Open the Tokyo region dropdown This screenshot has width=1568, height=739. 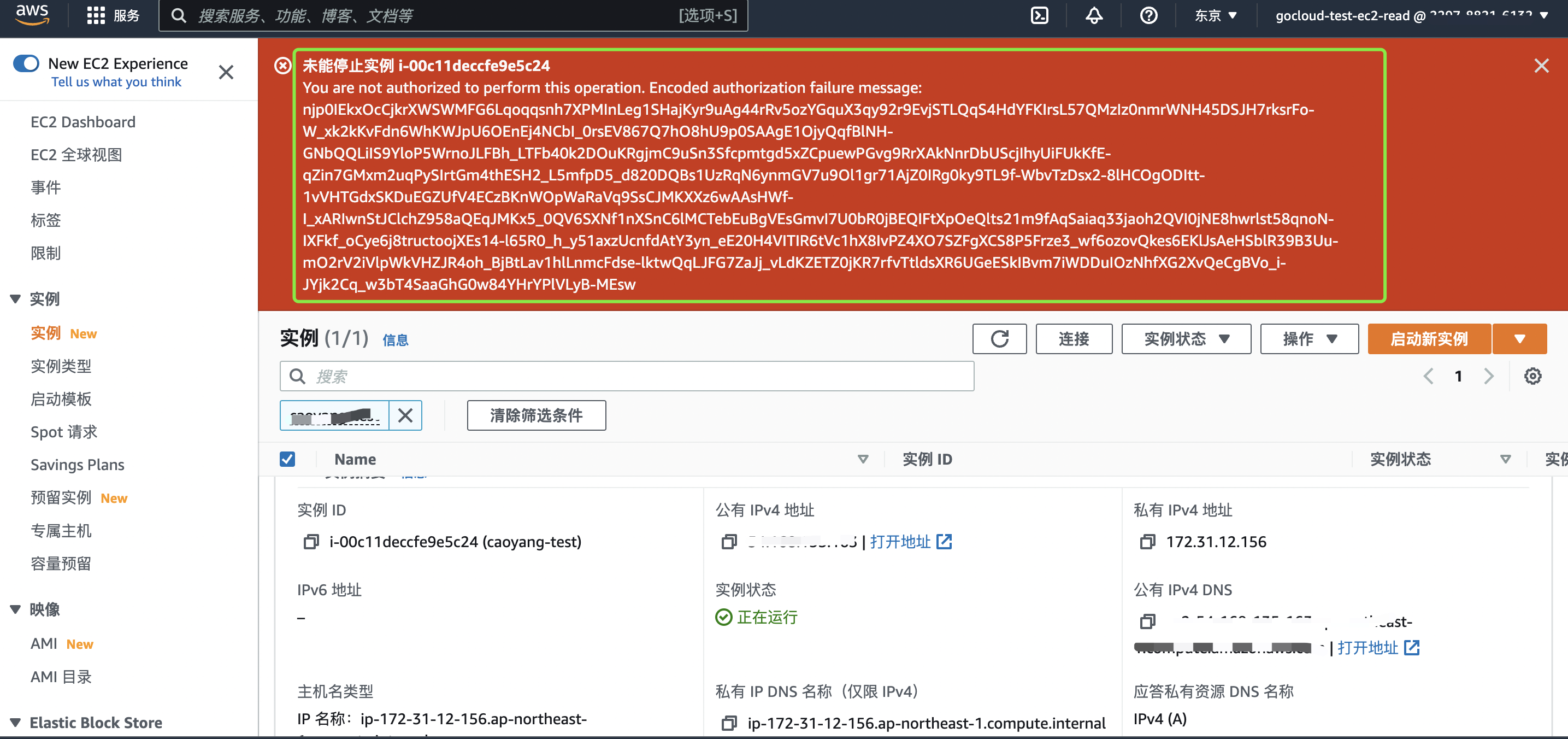pyautogui.click(x=1216, y=15)
